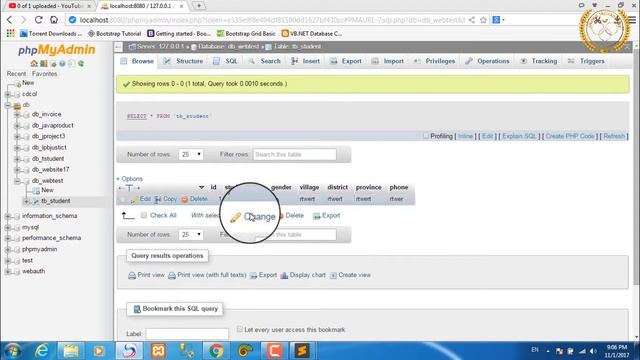
Task: Switch to the Structure tab
Action: pos(184,61)
